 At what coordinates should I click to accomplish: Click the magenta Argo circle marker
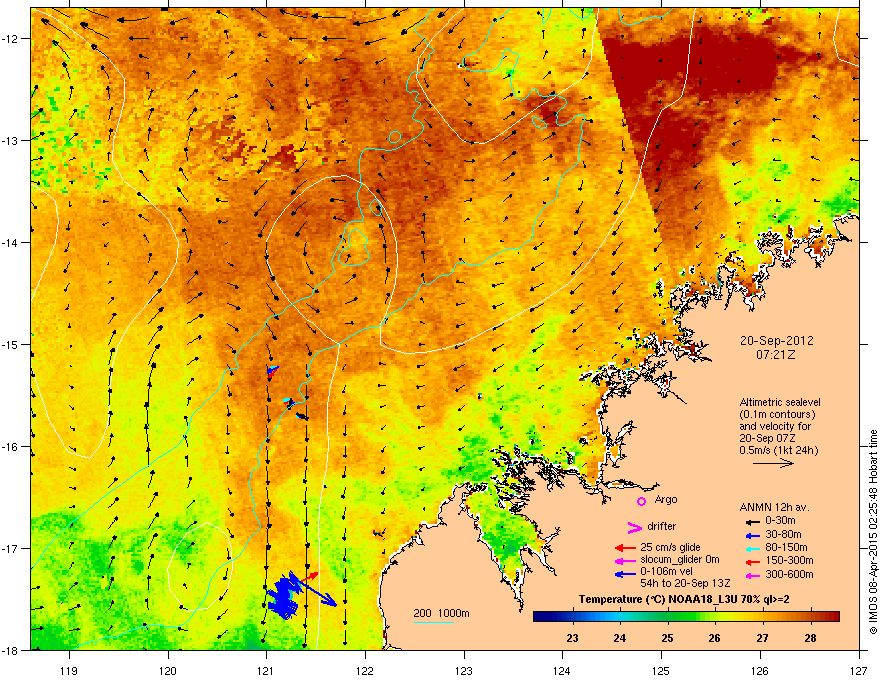click(x=641, y=501)
